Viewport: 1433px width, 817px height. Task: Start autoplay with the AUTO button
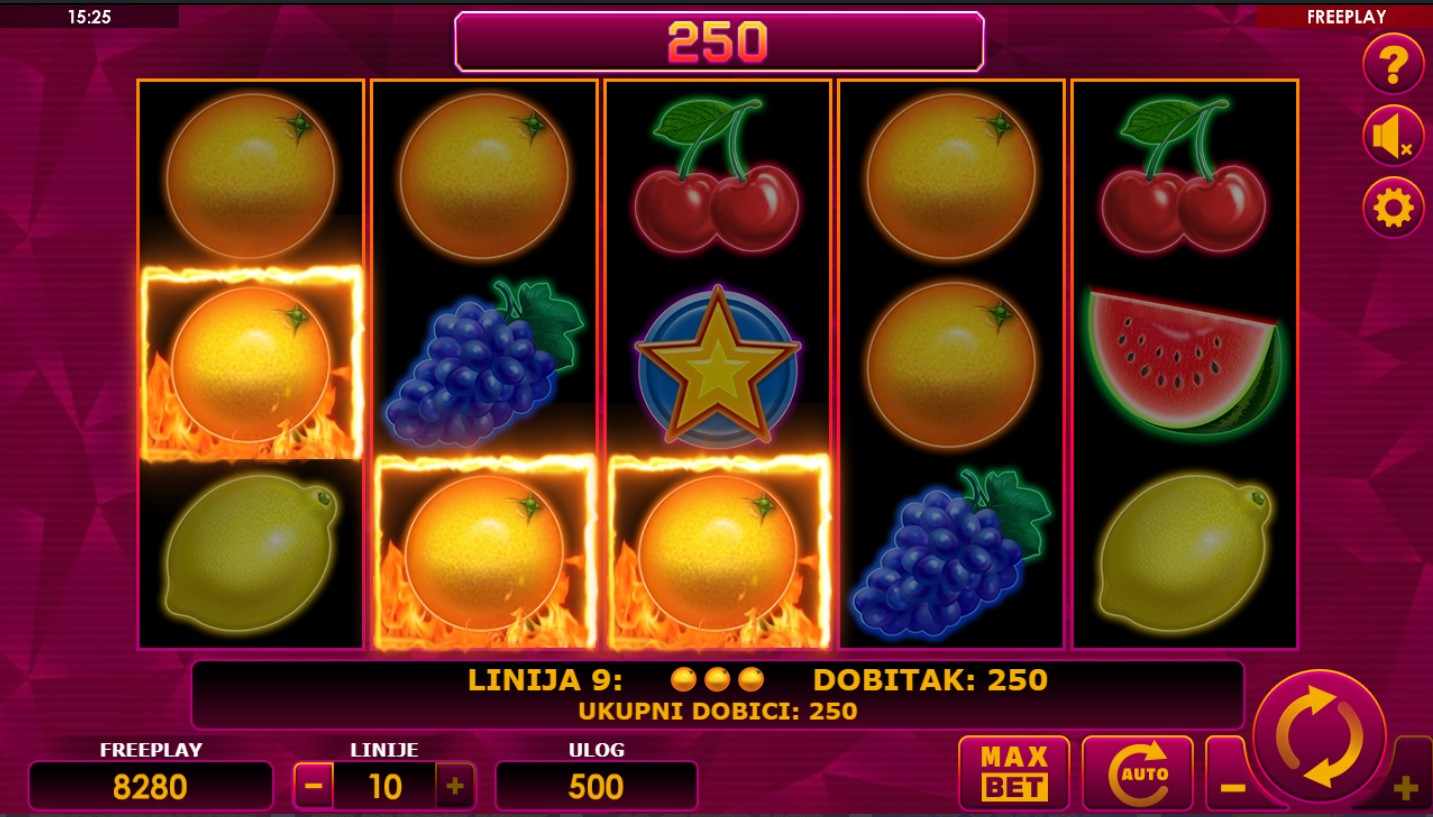click(x=1138, y=773)
